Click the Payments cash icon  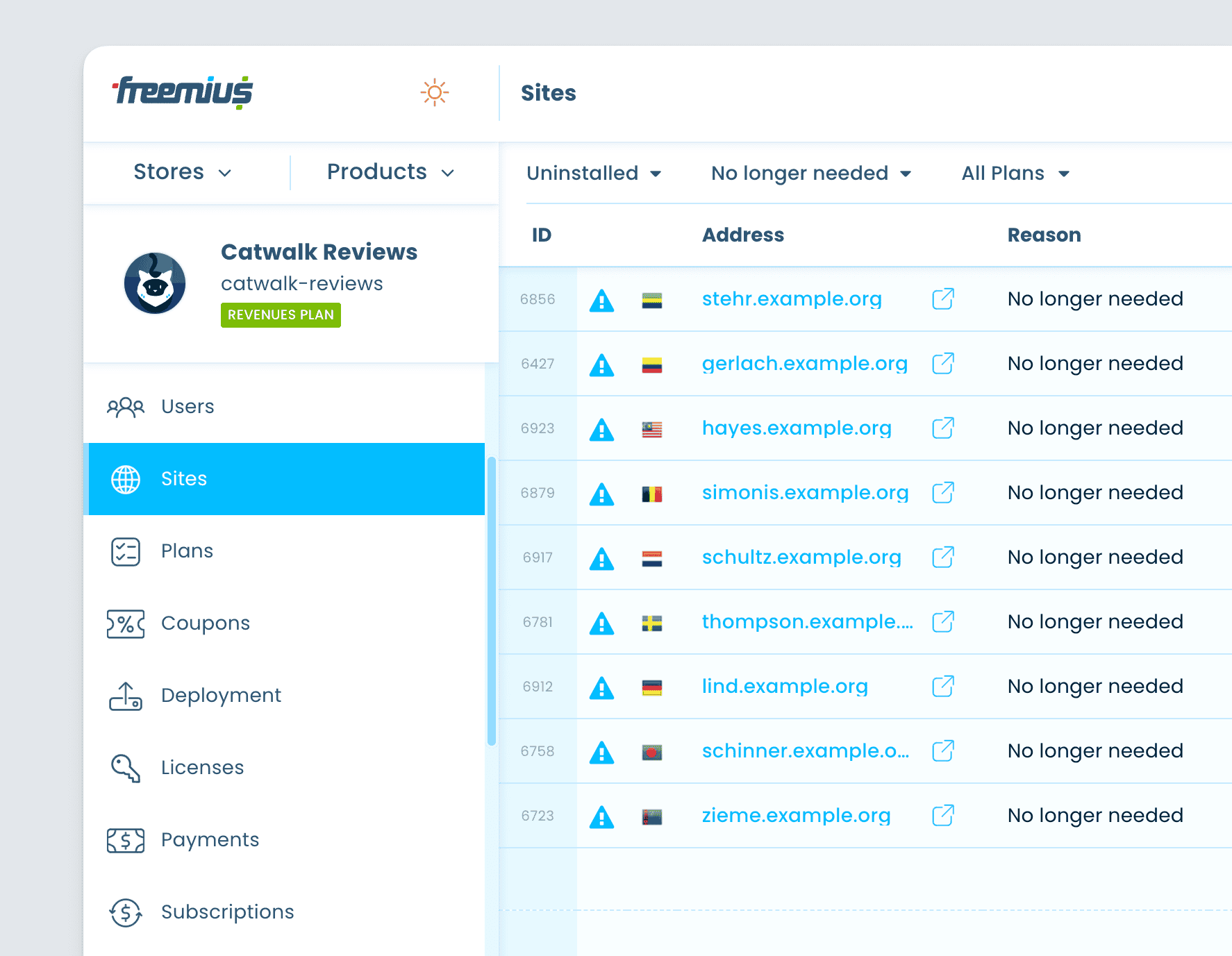(x=126, y=841)
